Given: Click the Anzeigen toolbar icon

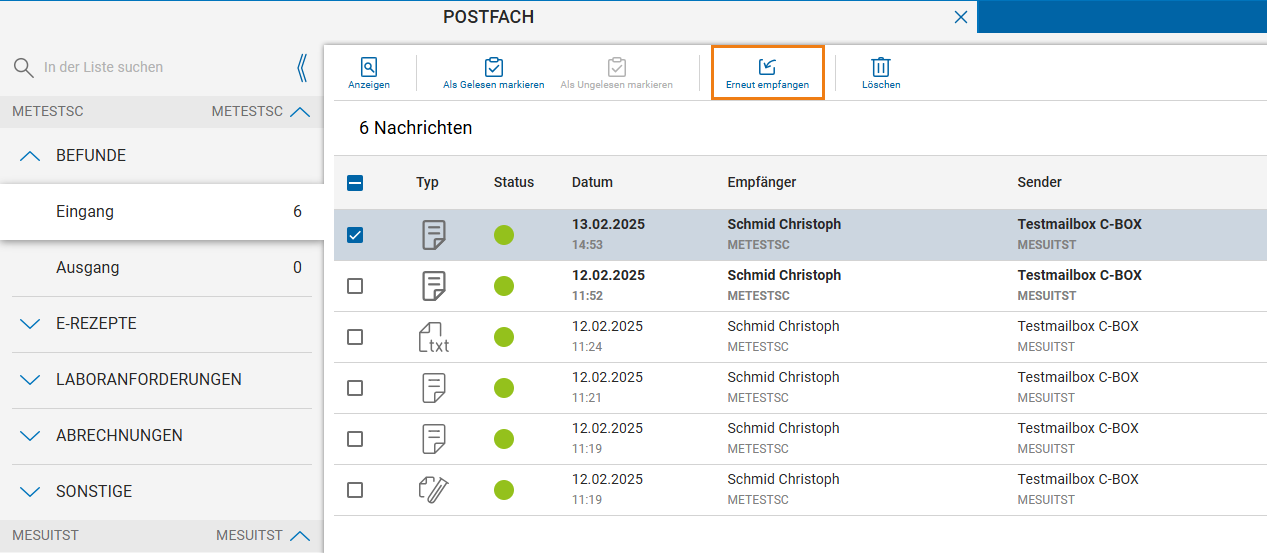Looking at the screenshot, I should [x=369, y=67].
